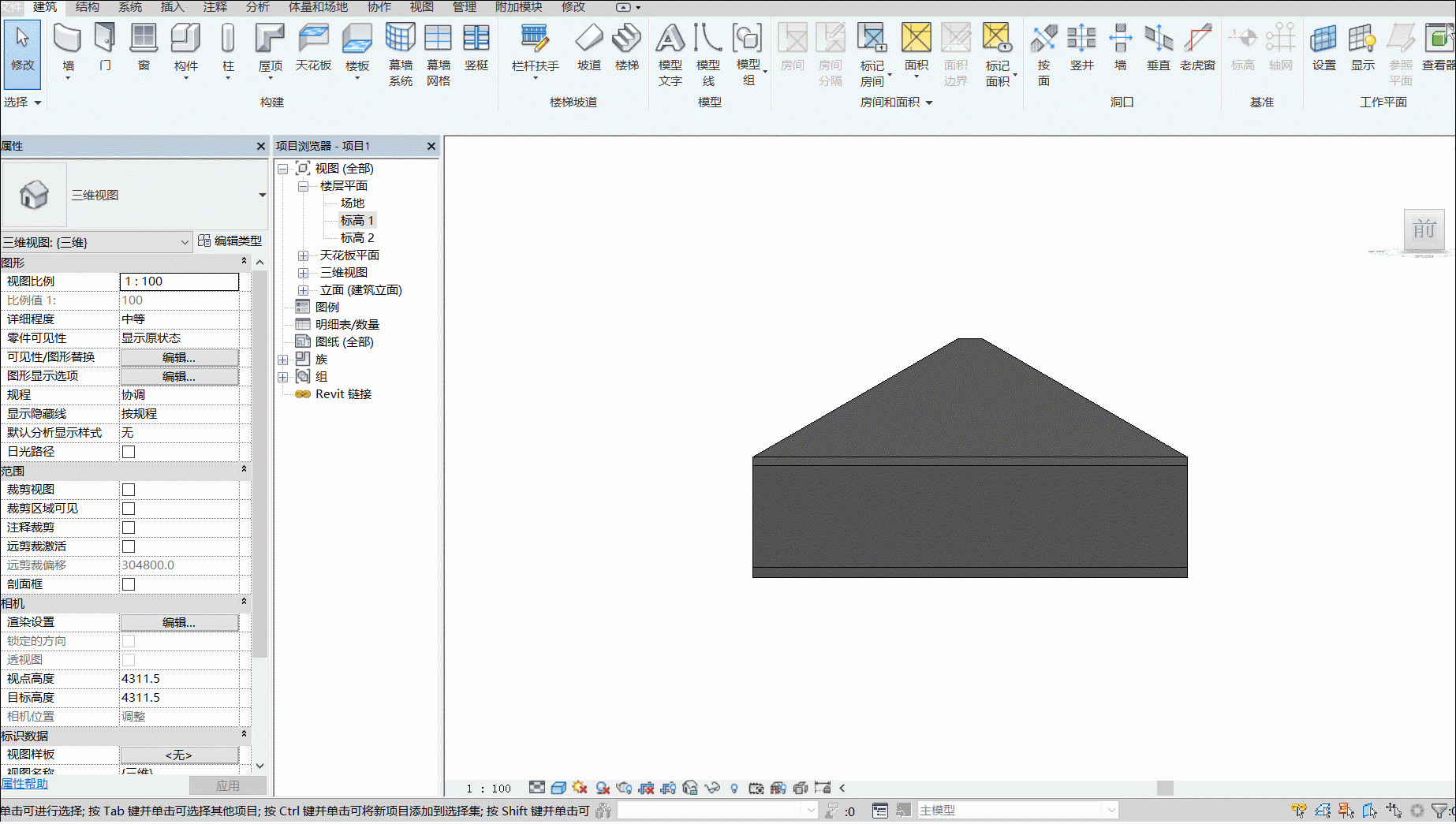Select the 柱 (Column) tool
The width and height of the screenshot is (1456, 824).
click(228, 50)
